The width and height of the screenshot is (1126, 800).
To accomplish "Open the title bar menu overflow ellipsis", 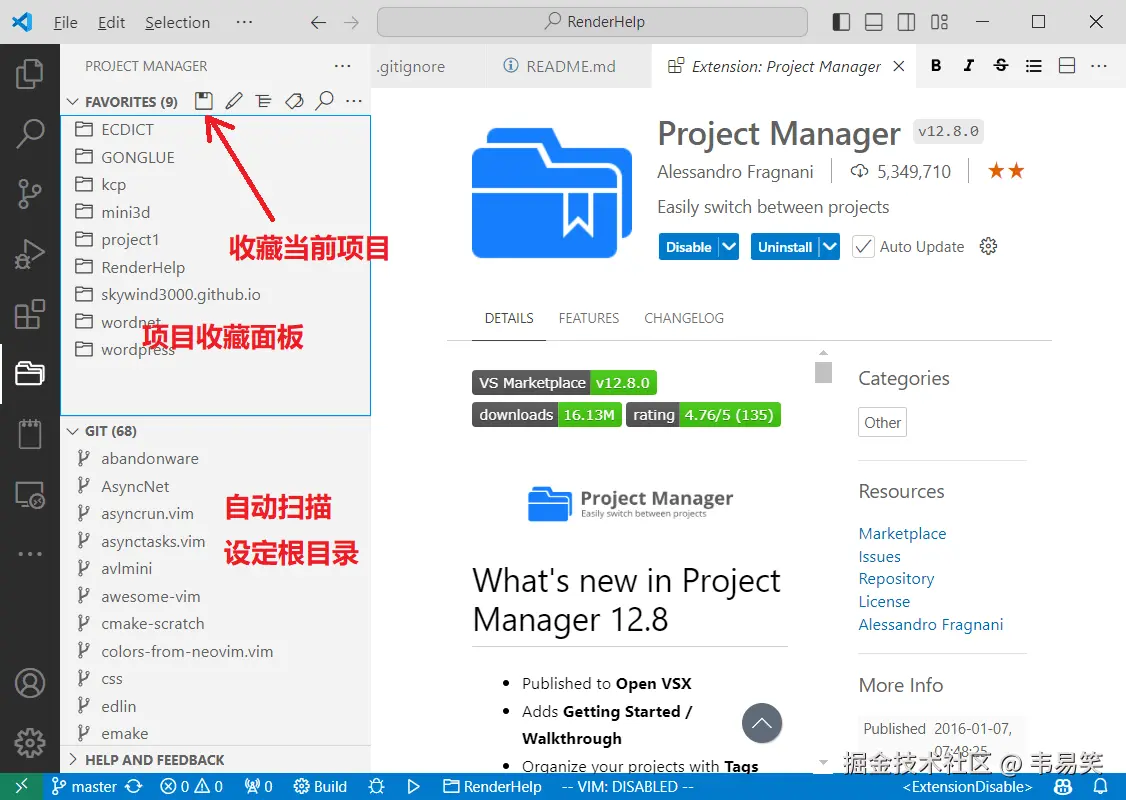I will click(244, 22).
